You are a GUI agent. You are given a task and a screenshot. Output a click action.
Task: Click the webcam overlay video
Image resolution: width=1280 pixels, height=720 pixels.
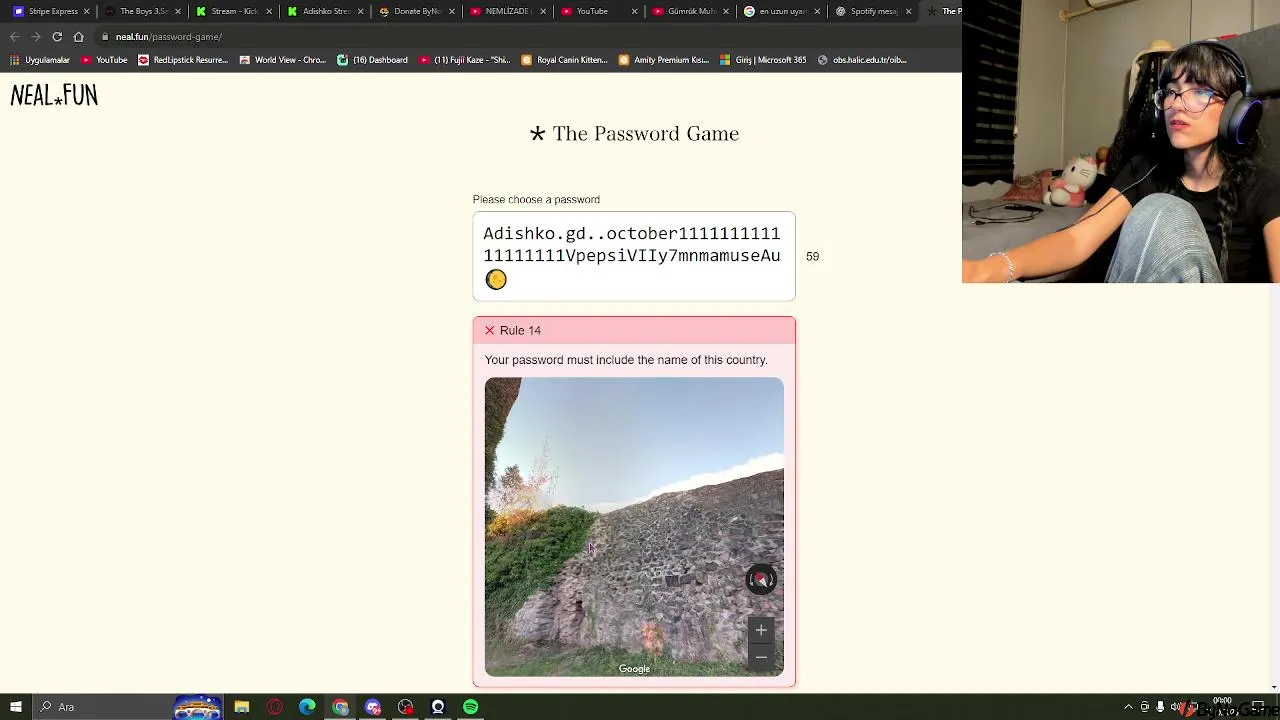click(1121, 142)
